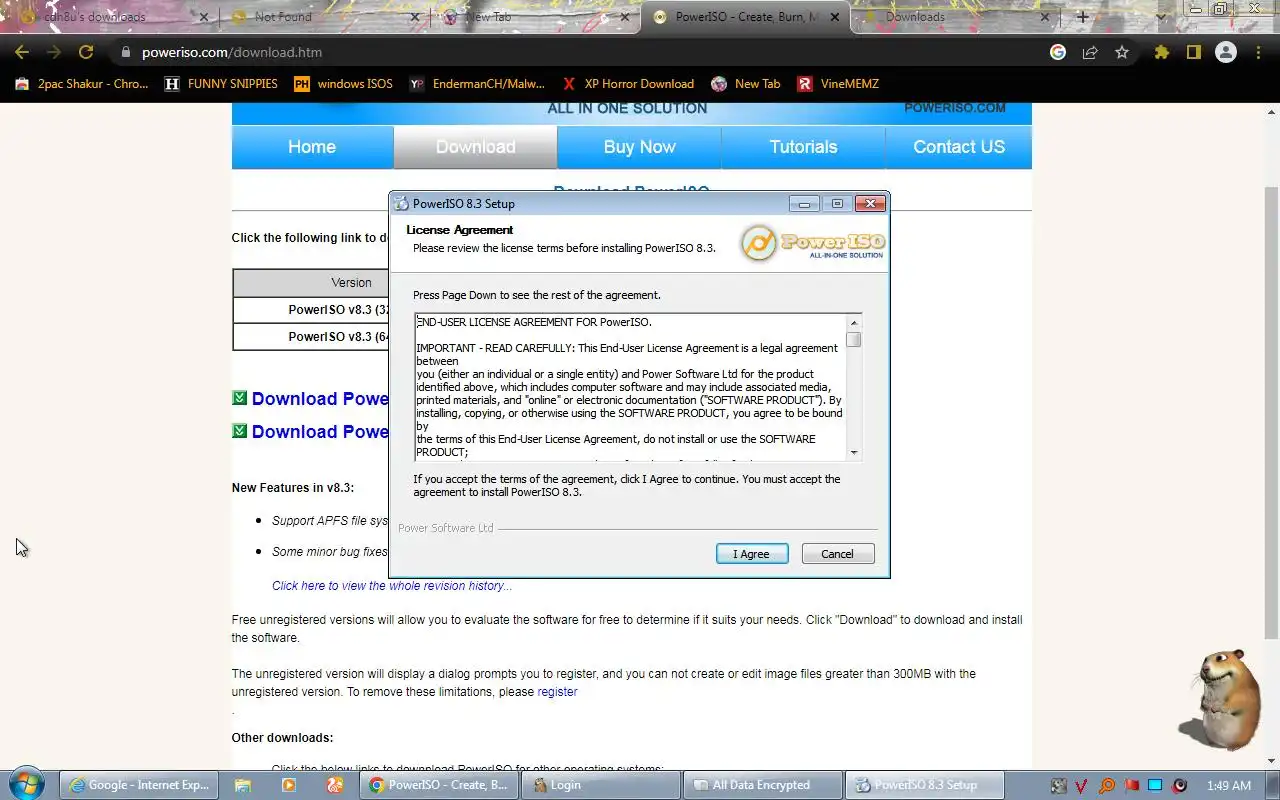Reload the current page
This screenshot has height=800, width=1280.
(x=86, y=52)
